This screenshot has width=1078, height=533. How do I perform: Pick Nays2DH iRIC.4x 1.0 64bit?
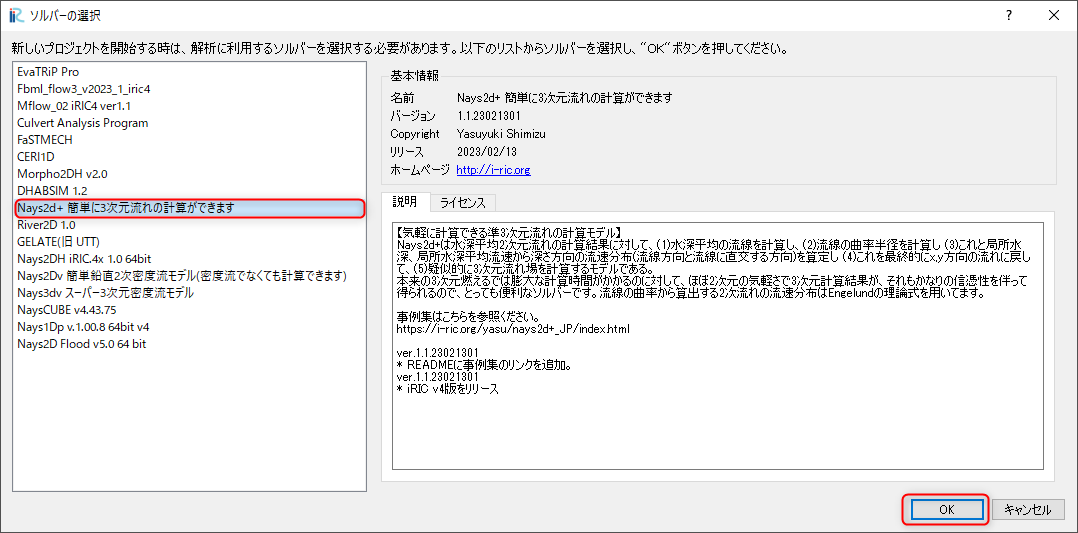click(x=189, y=259)
